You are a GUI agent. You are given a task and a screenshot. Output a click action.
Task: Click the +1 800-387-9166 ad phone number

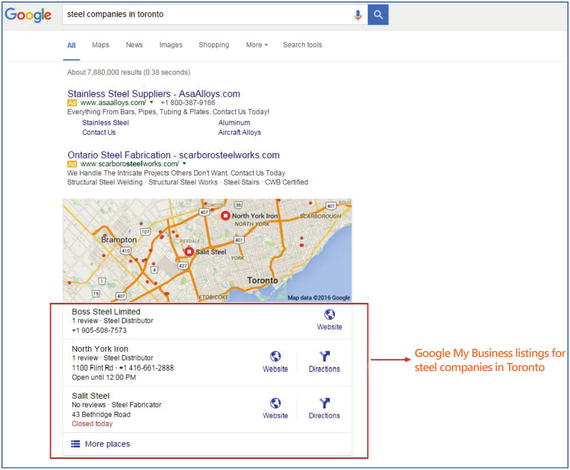[x=188, y=103]
